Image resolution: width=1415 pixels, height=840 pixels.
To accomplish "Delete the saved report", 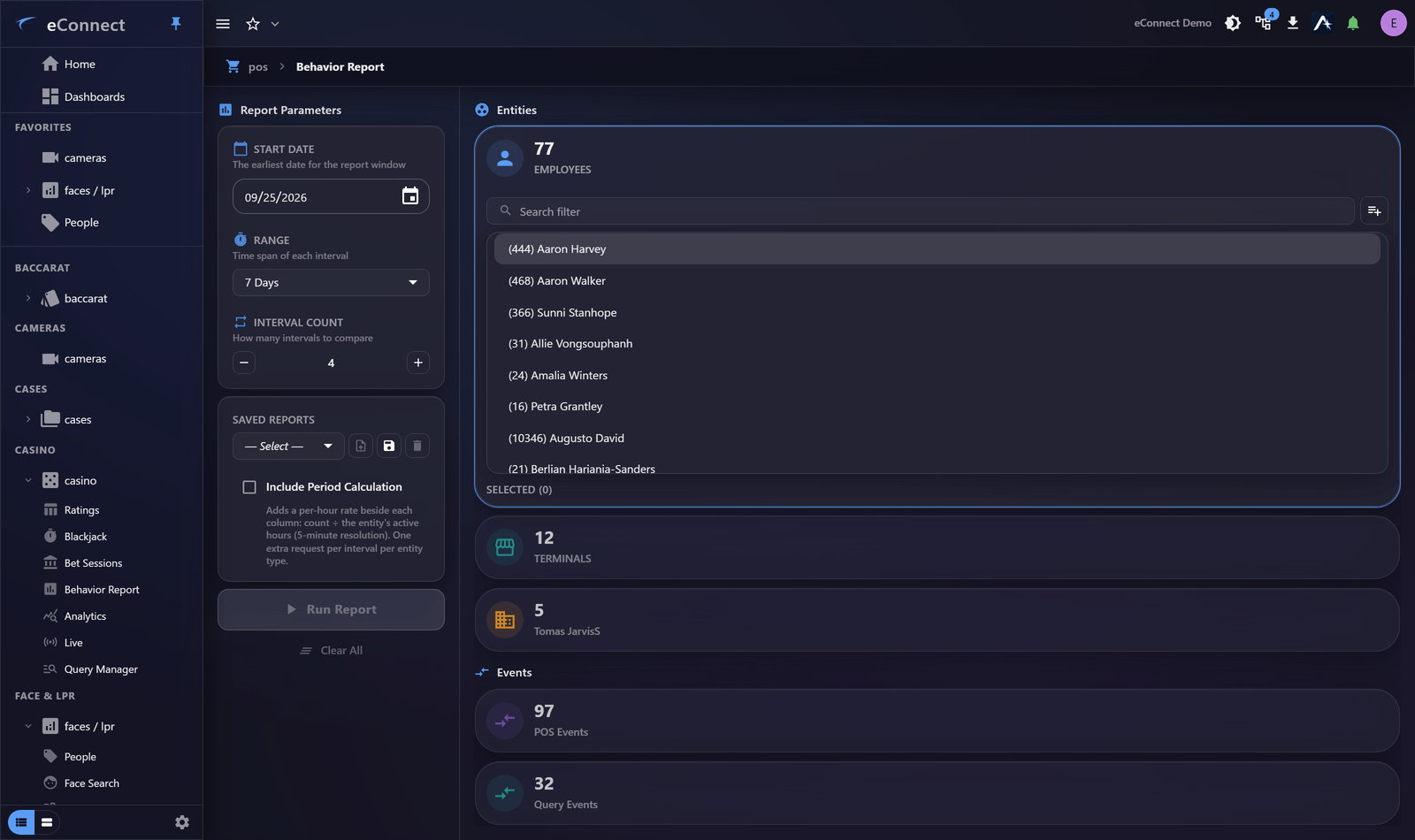I will tap(417, 446).
